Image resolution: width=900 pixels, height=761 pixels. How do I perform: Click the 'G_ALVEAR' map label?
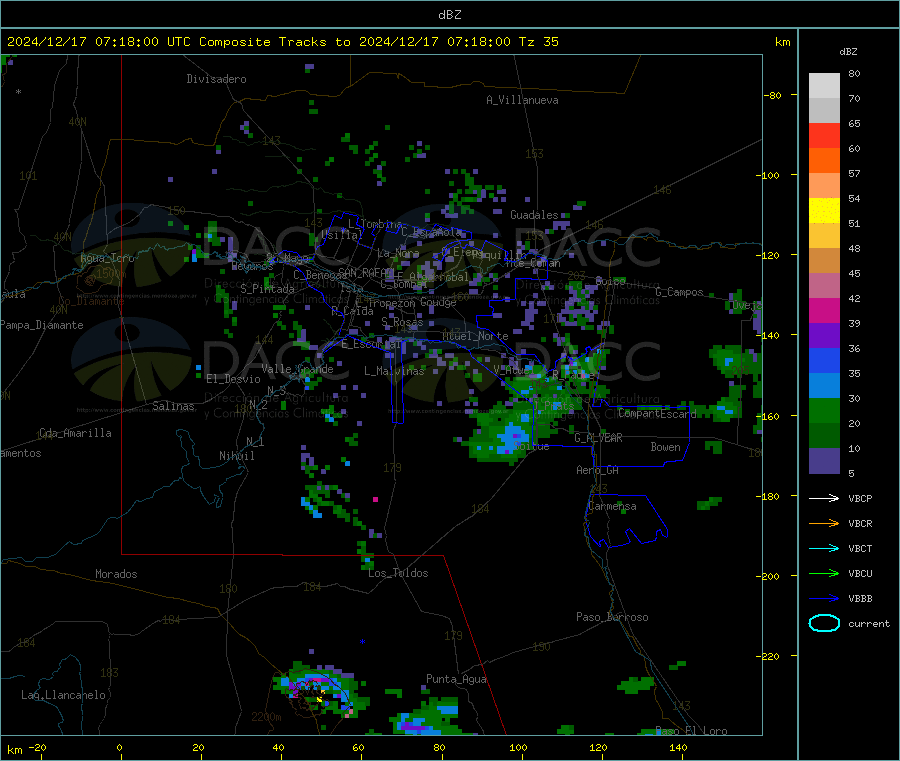tap(598, 438)
